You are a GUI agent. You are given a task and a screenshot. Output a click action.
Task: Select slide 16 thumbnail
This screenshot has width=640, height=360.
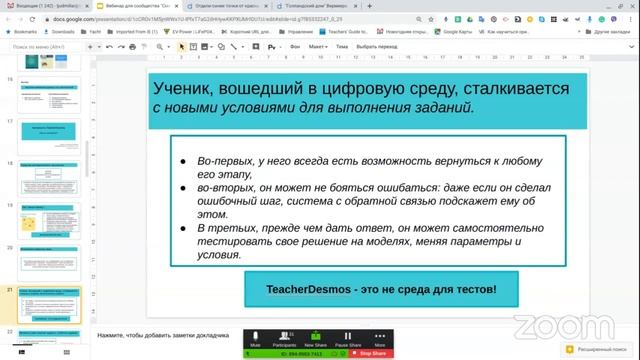pyautogui.click(x=49, y=95)
